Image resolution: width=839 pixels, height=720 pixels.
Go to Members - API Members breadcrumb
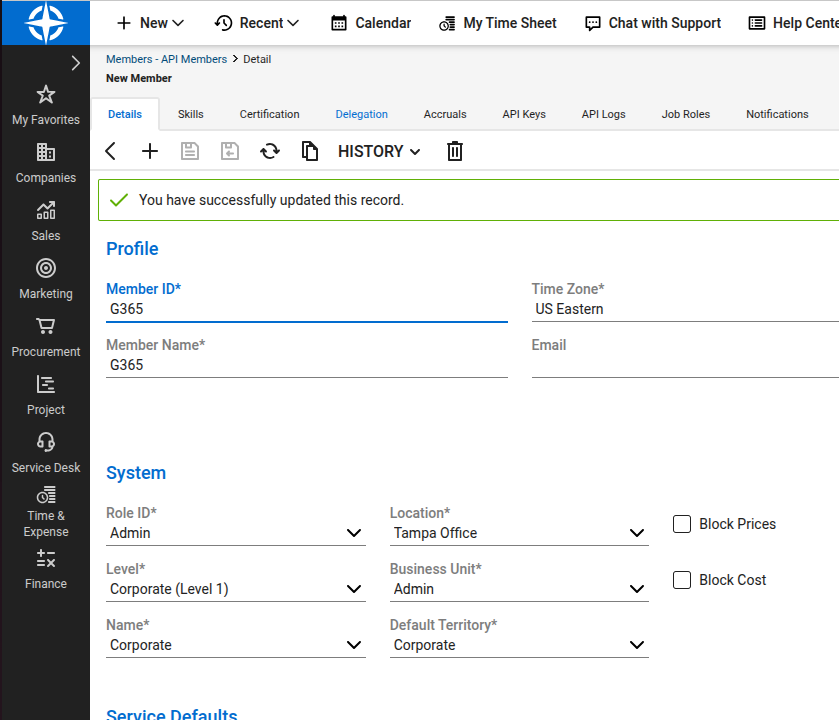click(166, 59)
